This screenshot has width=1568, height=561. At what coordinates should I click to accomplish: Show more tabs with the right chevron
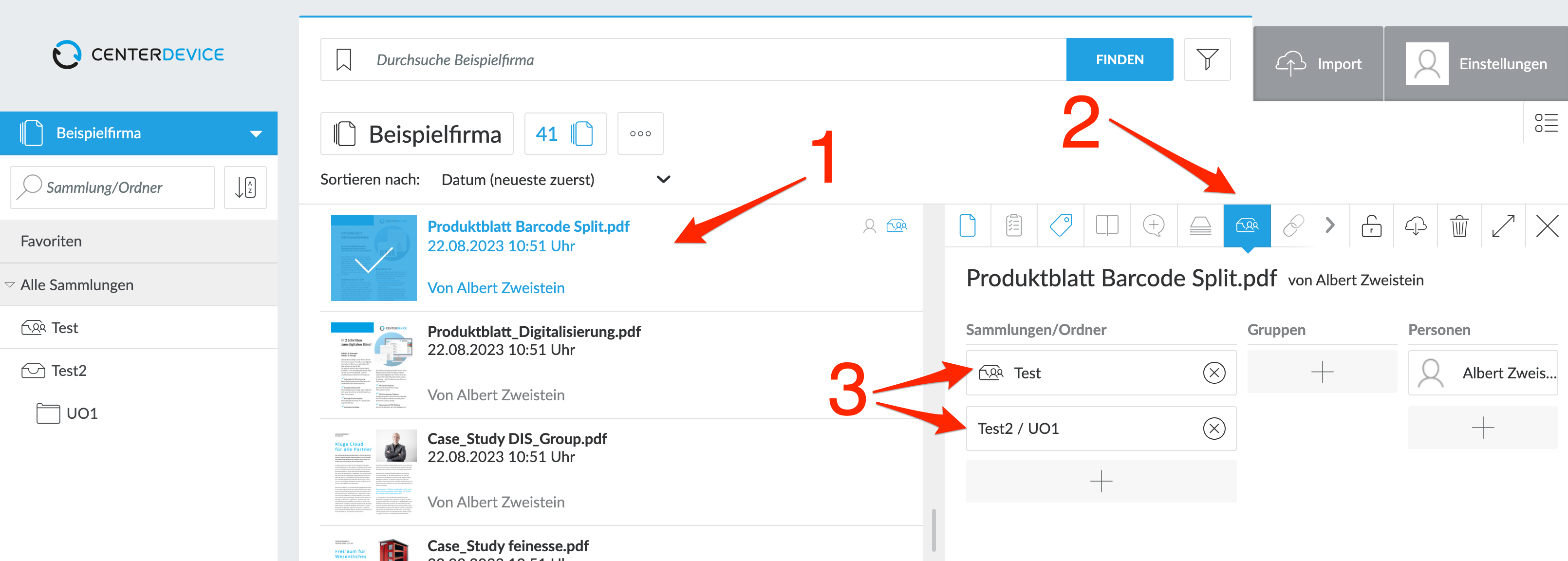(1330, 226)
